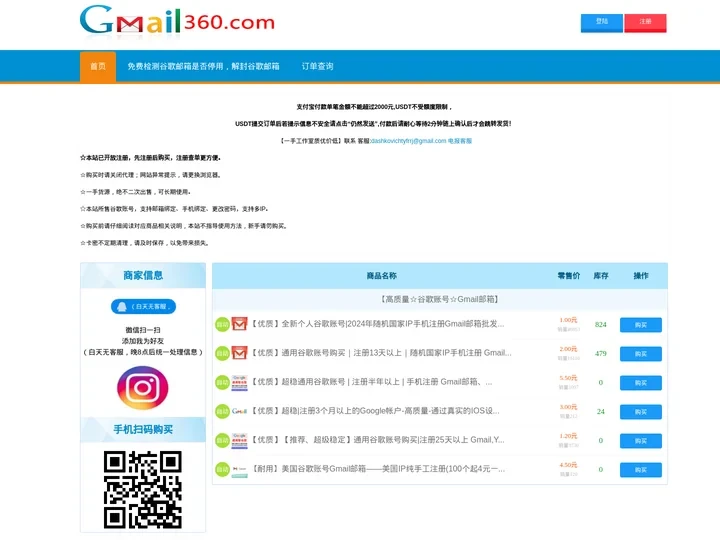The width and height of the screenshot is (720, 540).
Task: Click the stock value 479
Action: [x=601, y=354]
